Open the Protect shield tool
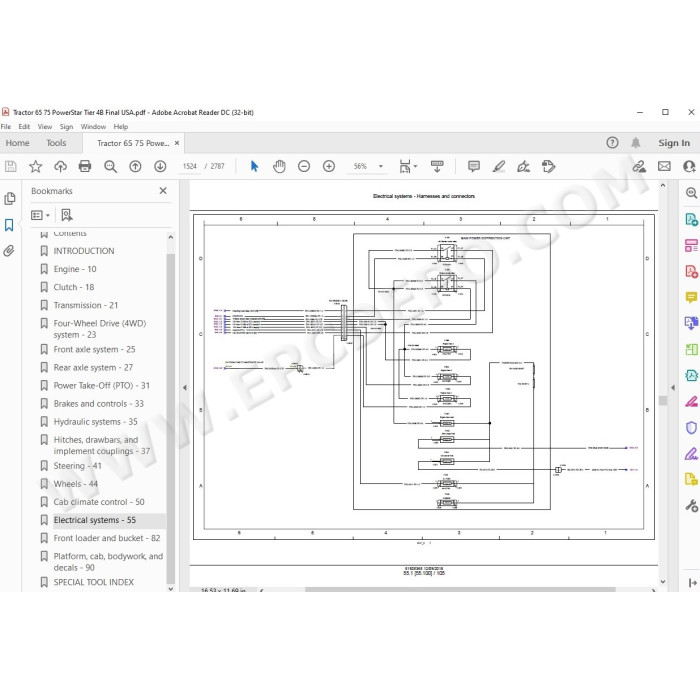 pyautogui.click(x=691, y=428)
